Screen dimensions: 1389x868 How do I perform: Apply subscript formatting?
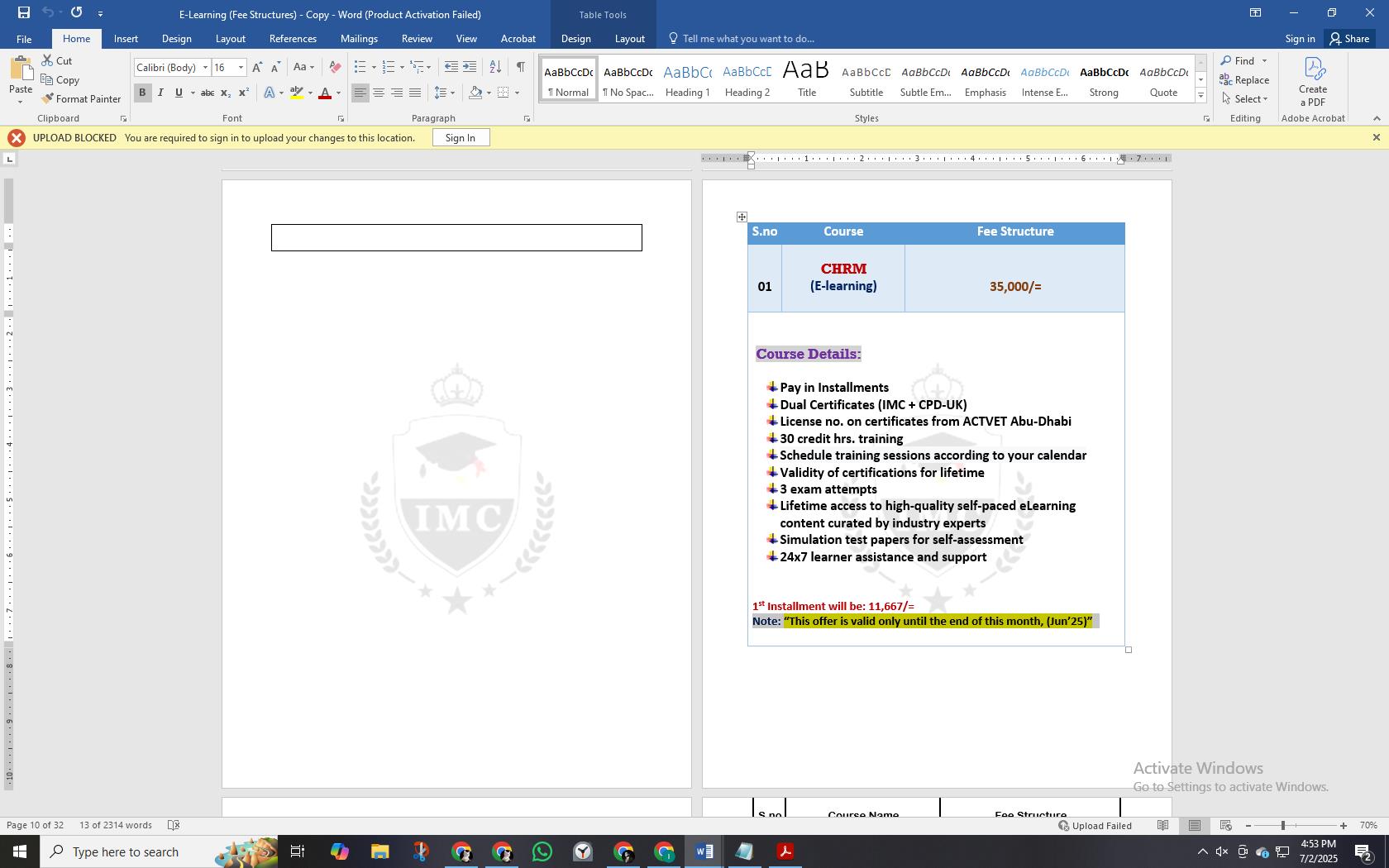tap(226, 93)
